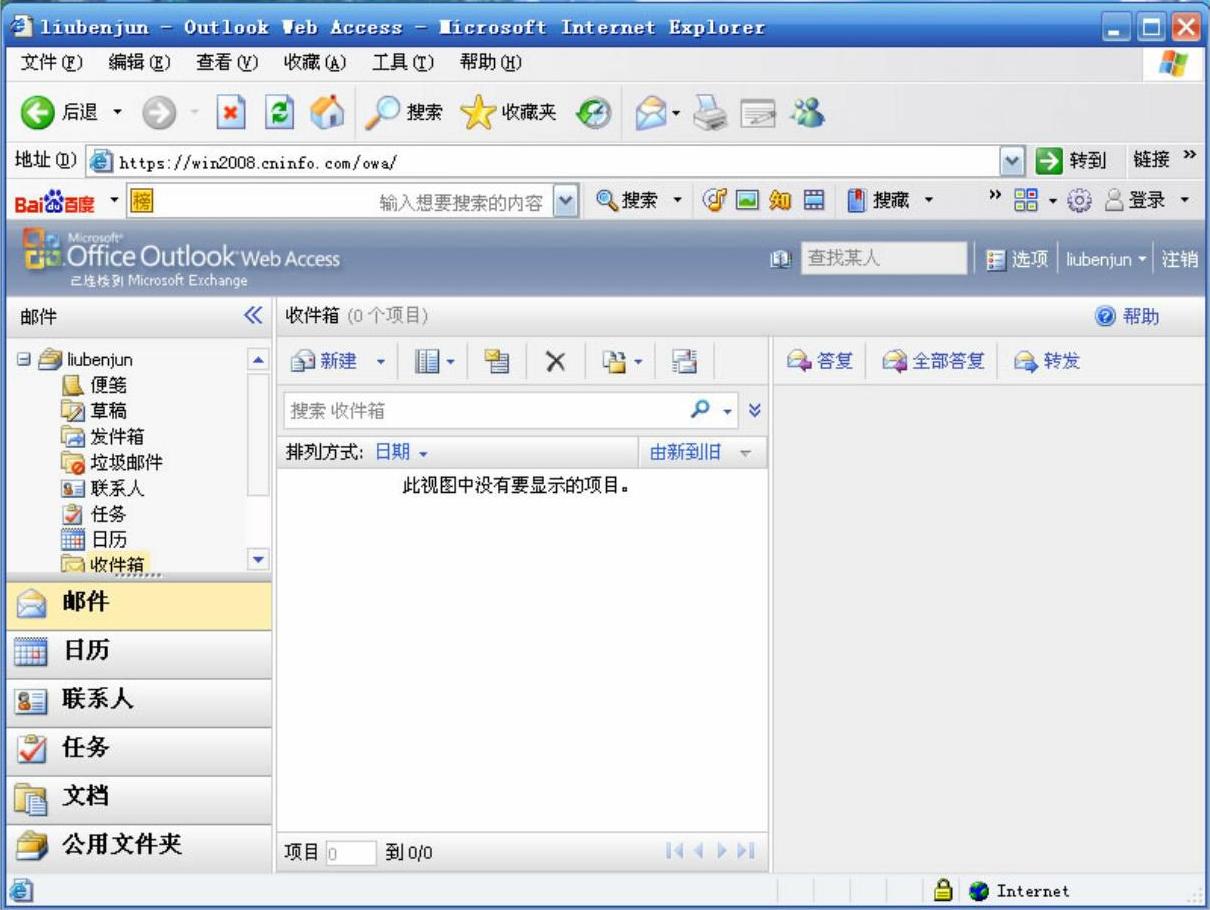
Task: Click 转发 to forward the message
Action: click(x=1047, y=361)
